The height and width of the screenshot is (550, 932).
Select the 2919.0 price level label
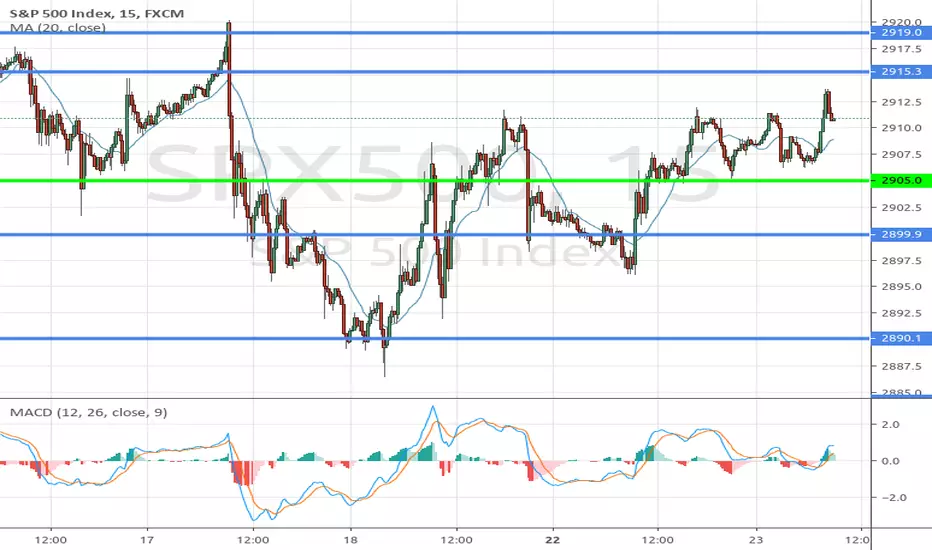point(901,32)
